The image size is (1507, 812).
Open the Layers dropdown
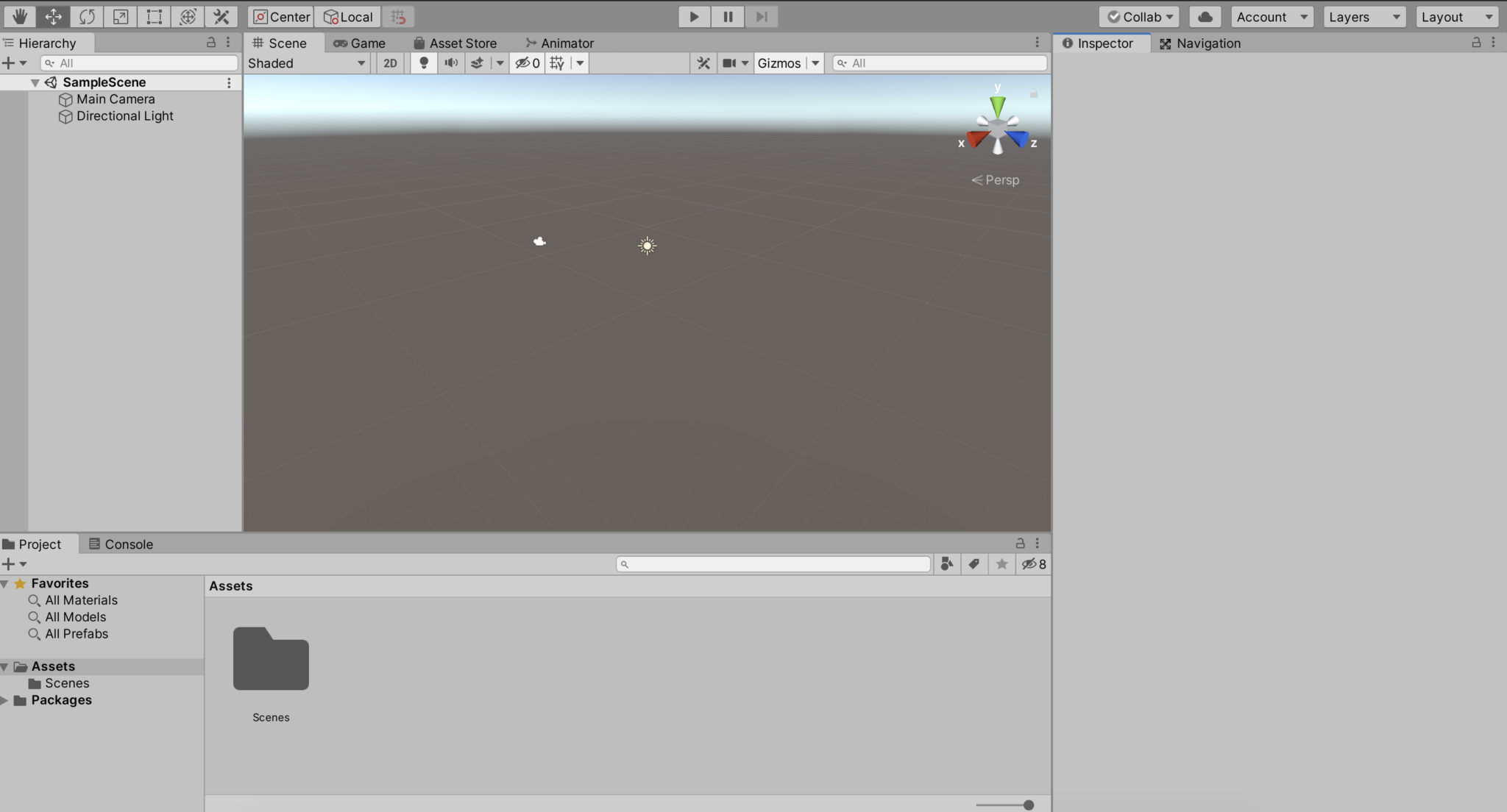point(1364,16)
